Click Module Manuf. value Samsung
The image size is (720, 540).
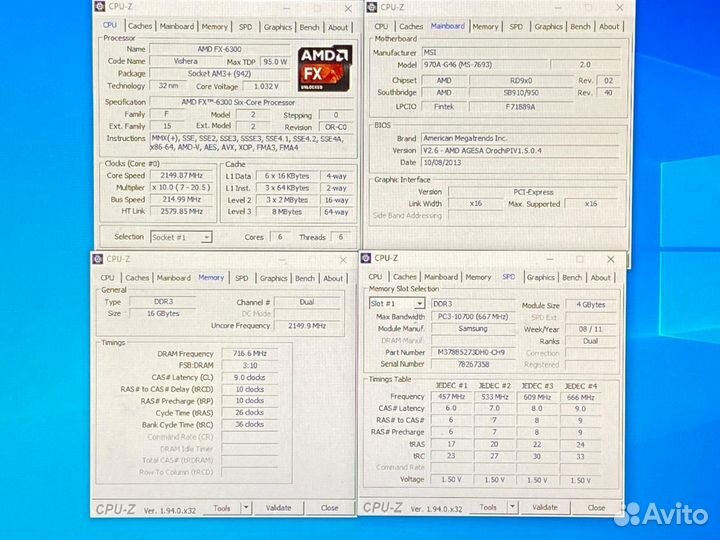(x=473, y=328)
